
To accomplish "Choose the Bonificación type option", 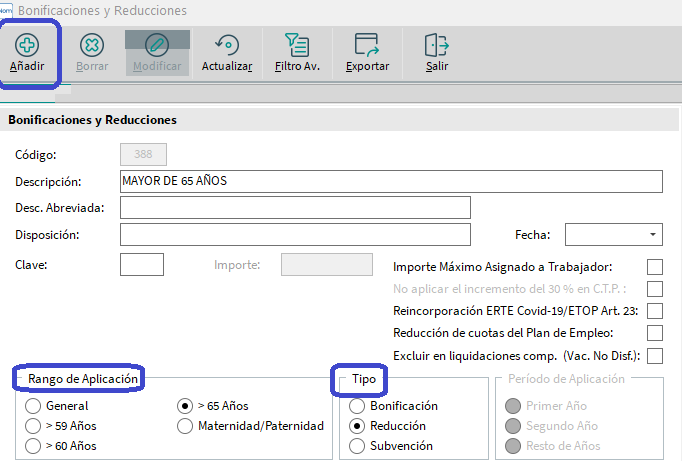I will coord(357,406).
